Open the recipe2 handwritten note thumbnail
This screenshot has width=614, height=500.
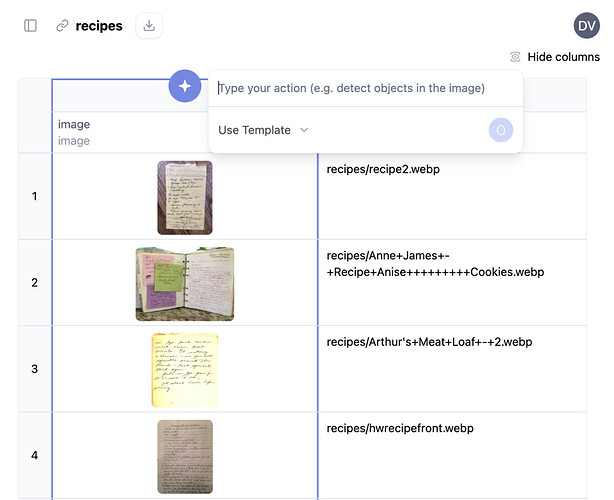pyautogui.click(x=185, y=198)
